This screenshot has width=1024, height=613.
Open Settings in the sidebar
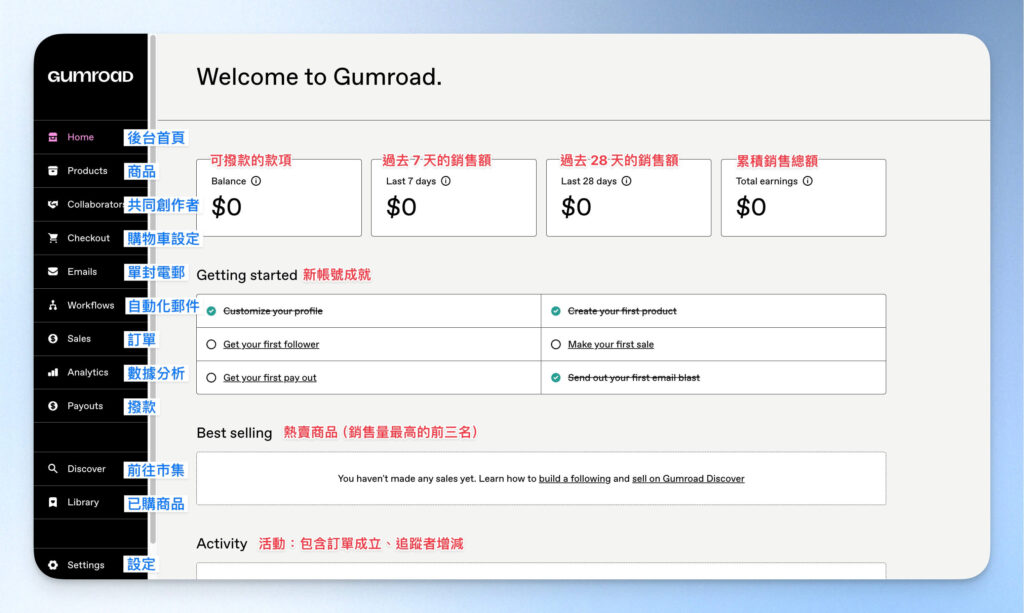click(91, 565)
